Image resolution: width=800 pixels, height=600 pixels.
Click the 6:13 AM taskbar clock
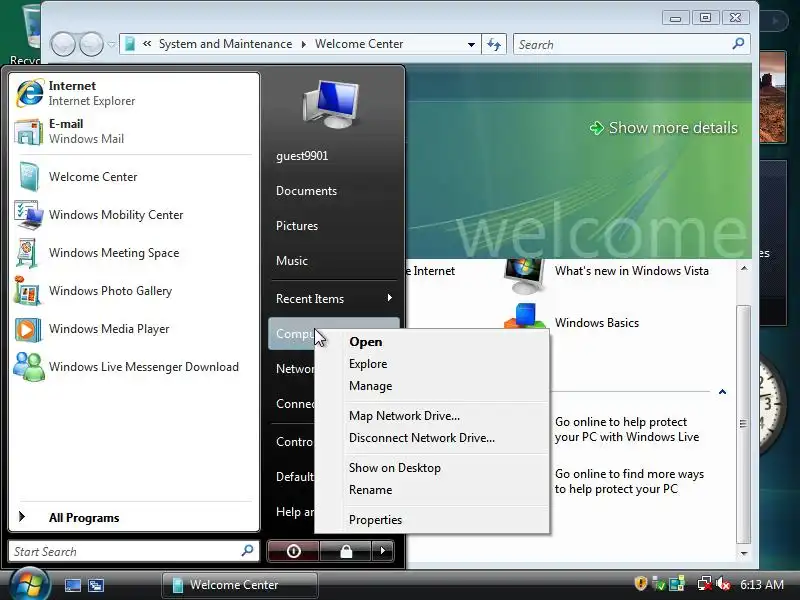pyautogui.click(x=762, y=584)
